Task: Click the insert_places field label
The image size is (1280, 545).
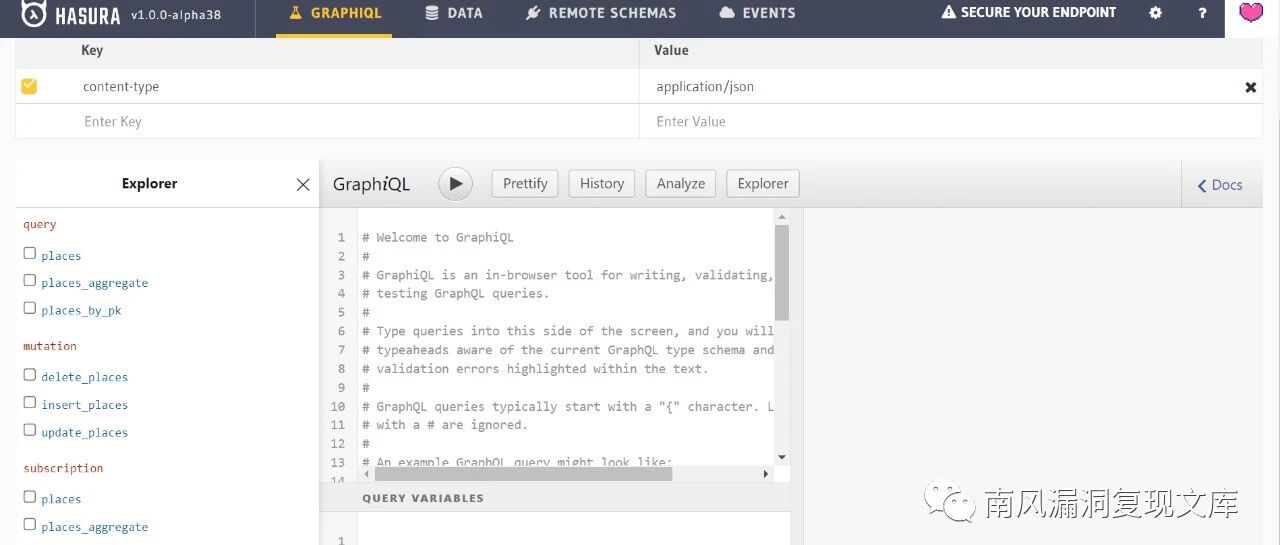Action: (x=84, y=405)
